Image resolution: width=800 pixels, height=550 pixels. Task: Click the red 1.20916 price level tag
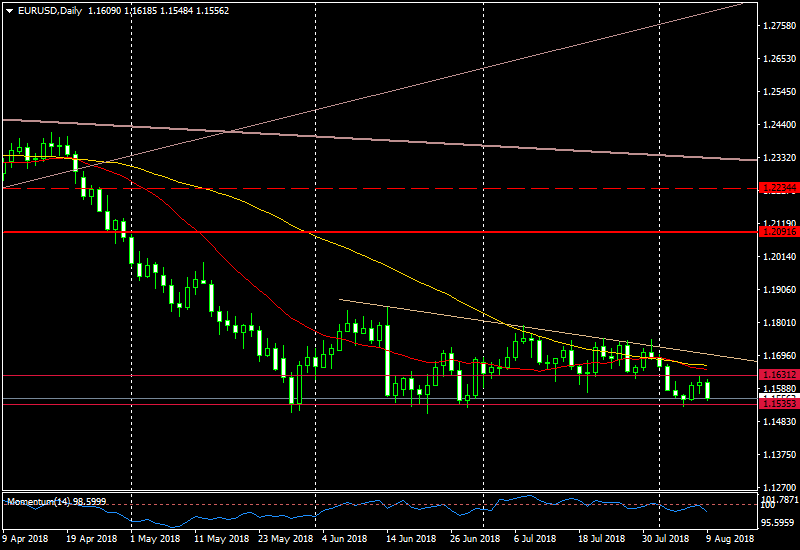[778, 232]
